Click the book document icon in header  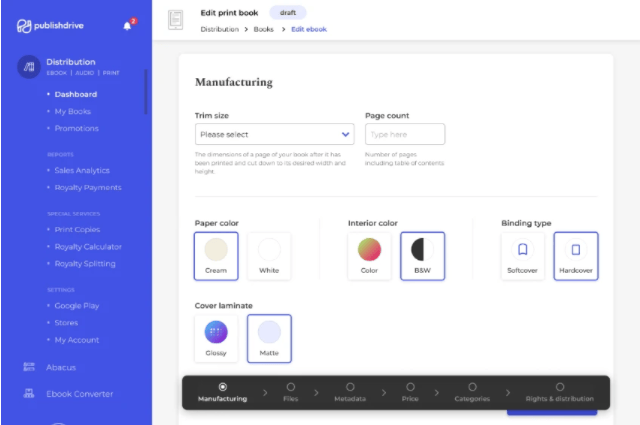(176, 20)
